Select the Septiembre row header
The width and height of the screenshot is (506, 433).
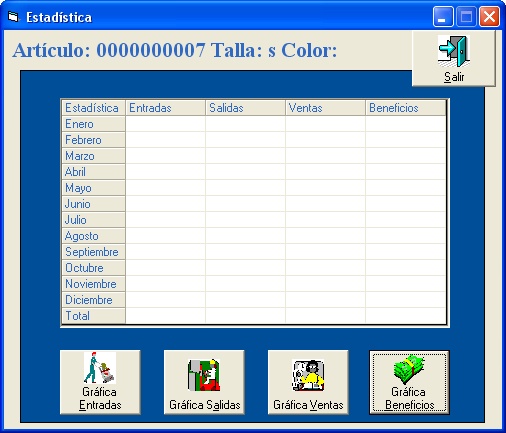point(93,252)
